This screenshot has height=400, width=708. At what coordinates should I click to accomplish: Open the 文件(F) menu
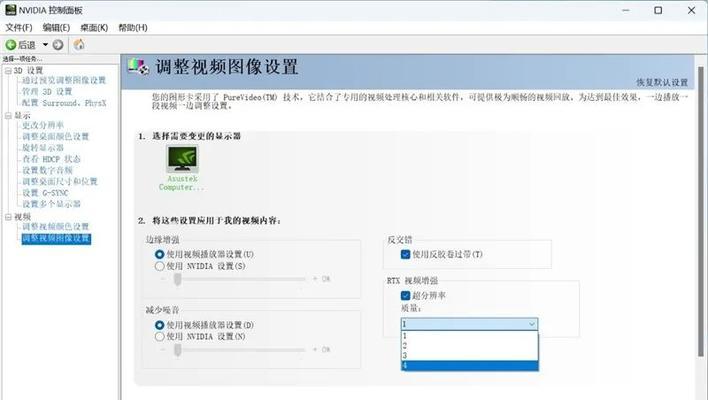(x=19, y=28)
